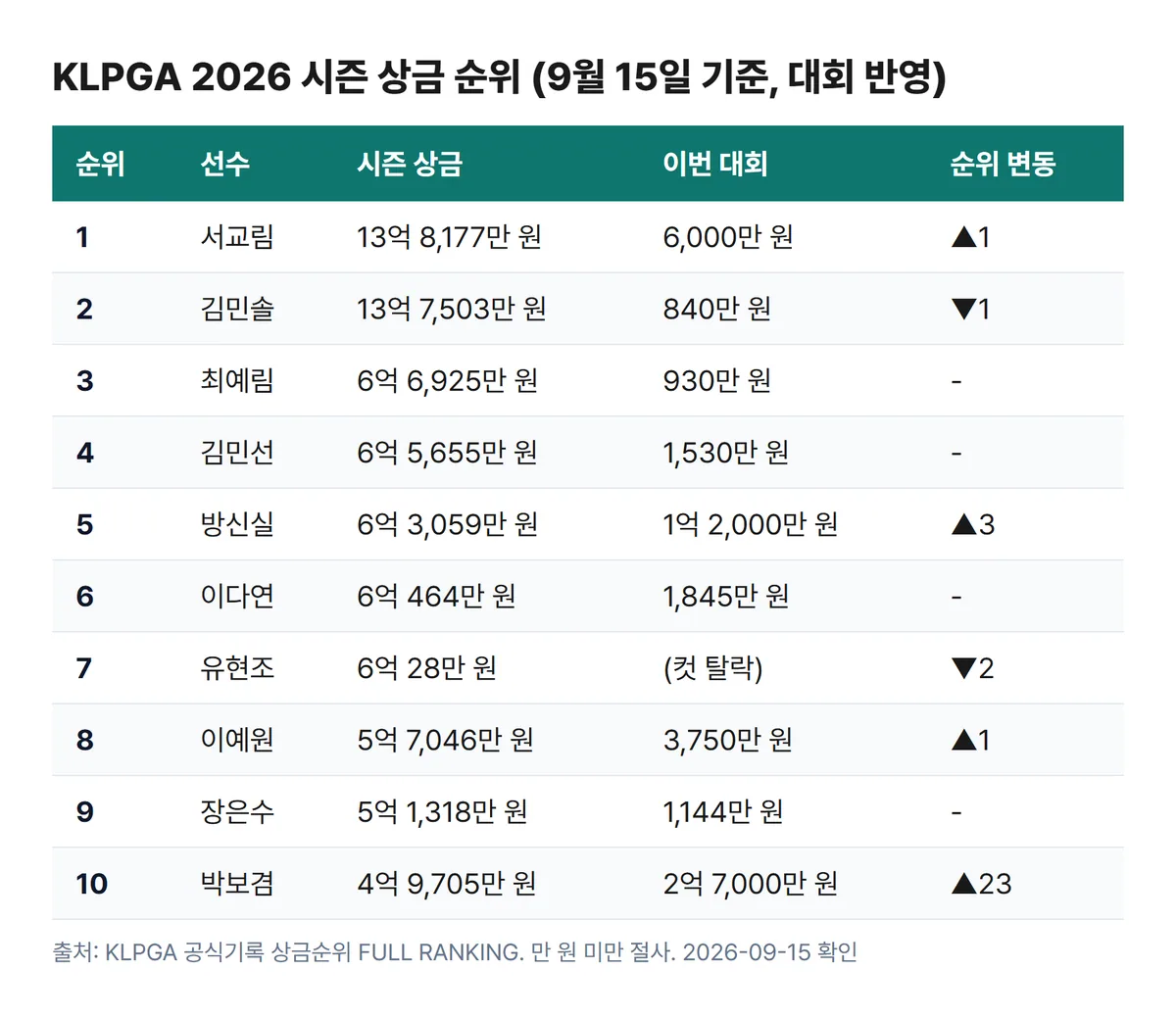The width and height of the screenshot is (1176, 1018).
Task: Click the 순위 column header
Action: coord(100,164)
